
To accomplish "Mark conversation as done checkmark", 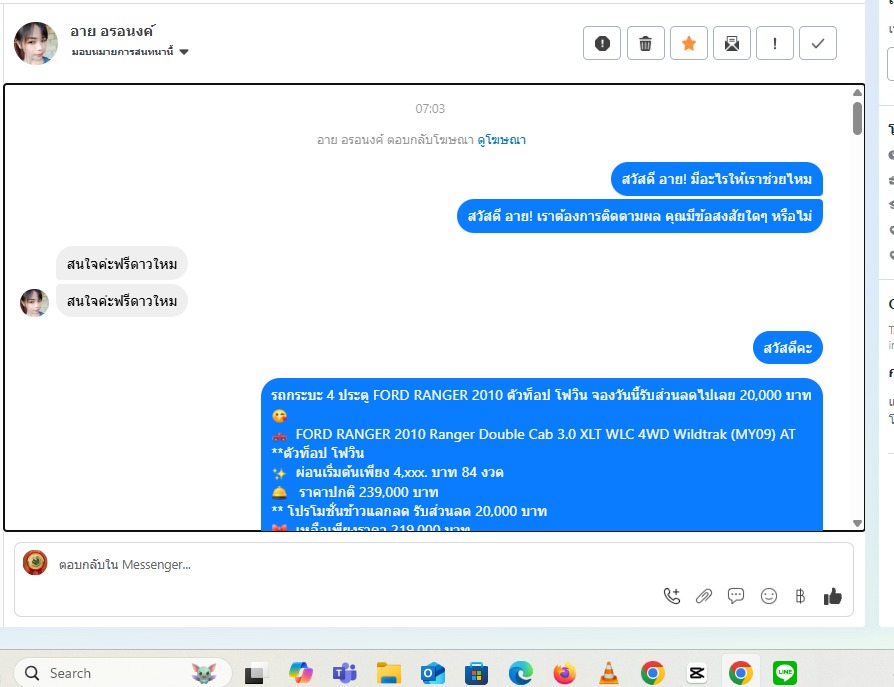I will tap(818, 43).
